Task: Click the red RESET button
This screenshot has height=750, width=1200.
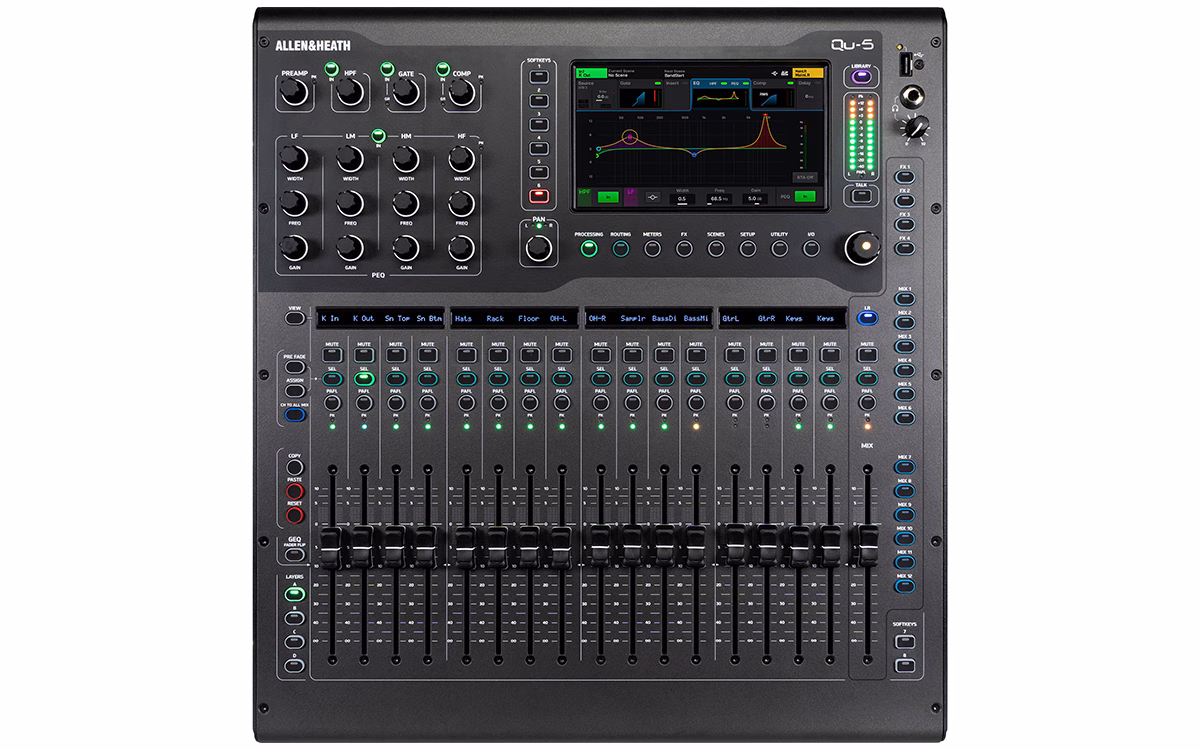Action: (295, 516)
